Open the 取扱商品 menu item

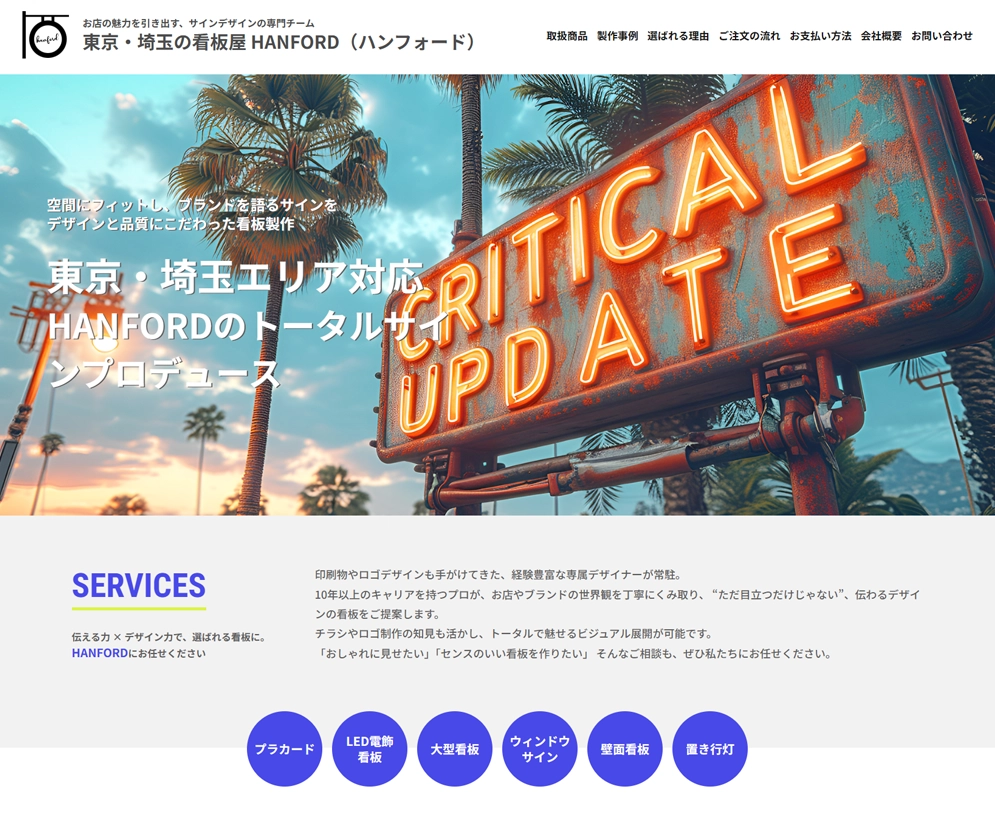click(x=567, y=36)
